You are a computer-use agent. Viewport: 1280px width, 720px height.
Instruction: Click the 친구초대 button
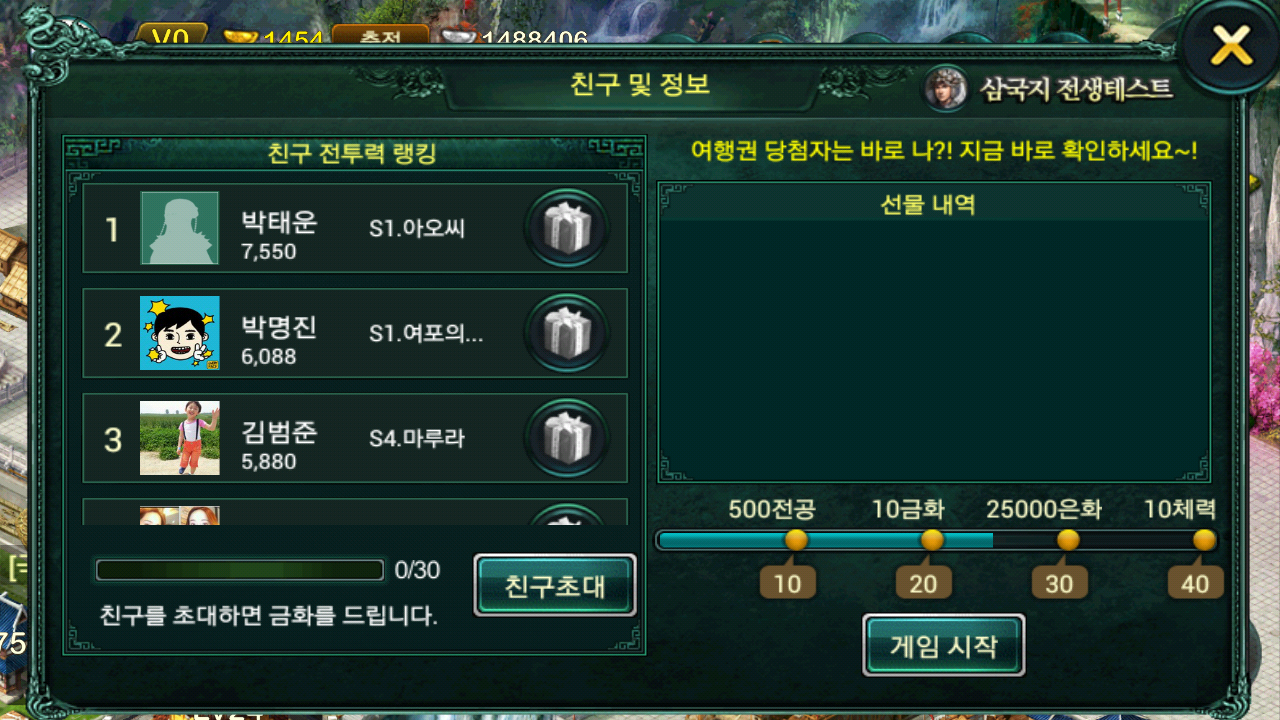(x=555, y=585)
